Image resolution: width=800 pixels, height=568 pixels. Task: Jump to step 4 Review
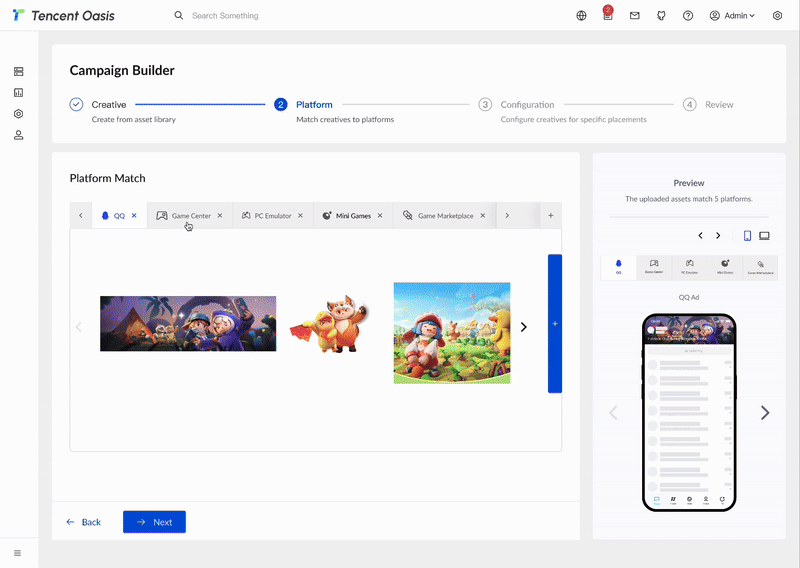(x=708, y=105)
